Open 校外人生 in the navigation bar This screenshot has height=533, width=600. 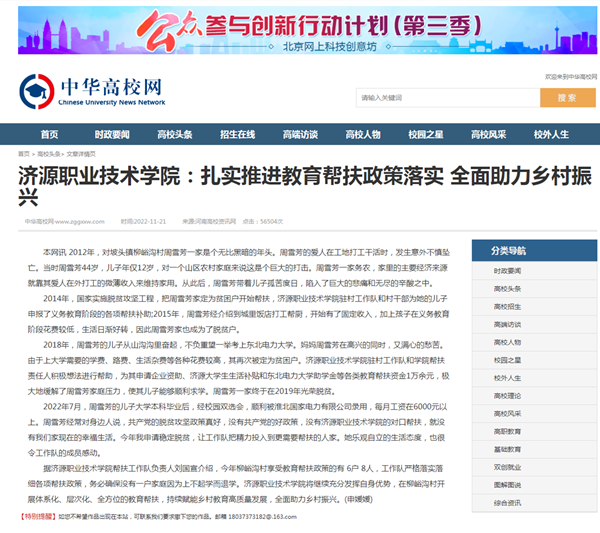[551, 134]
